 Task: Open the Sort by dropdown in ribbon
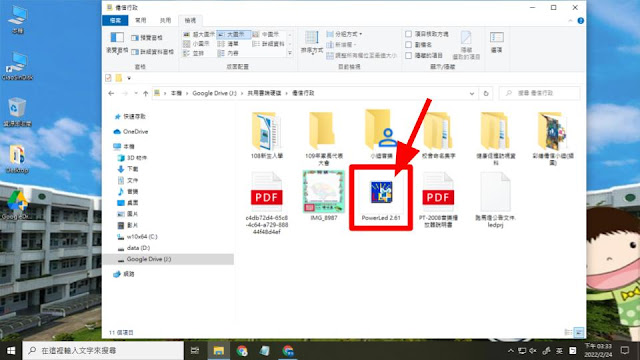tap(312, 42)
